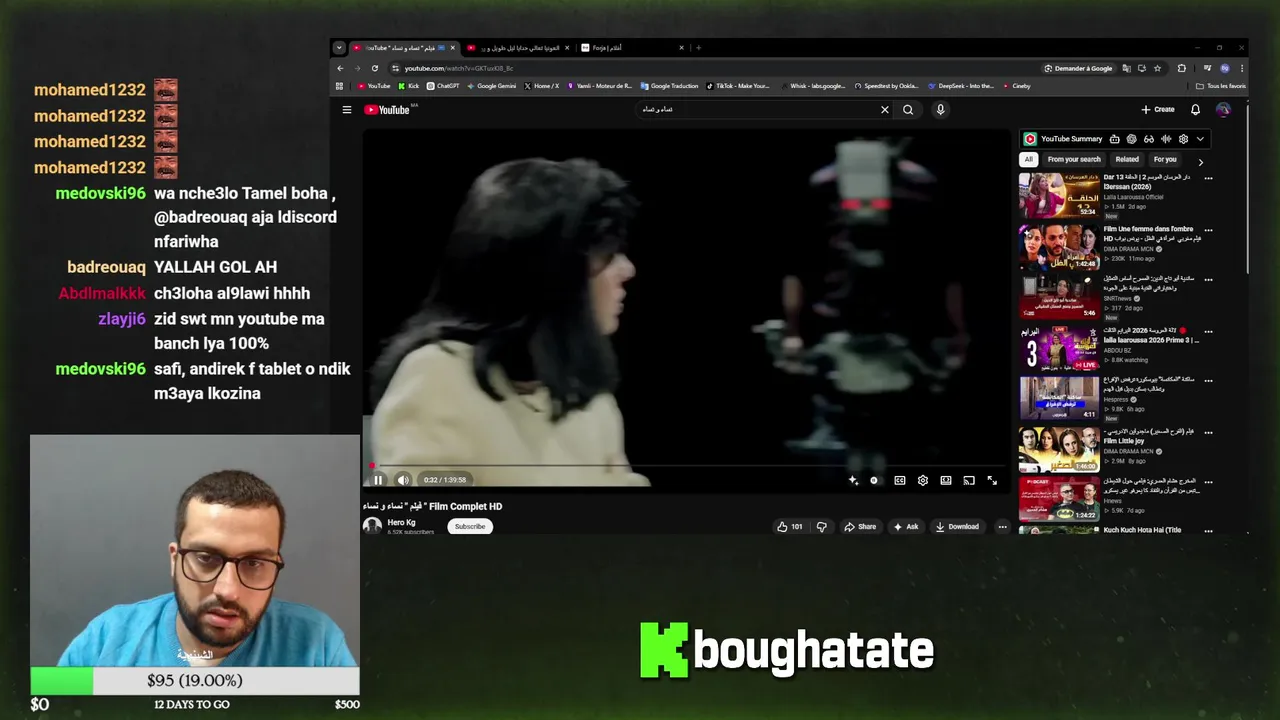Image resolution: width=1280 pixels, height=720 pixels.
Task: Select the Related filter chip
Action: coord(1127,160)
